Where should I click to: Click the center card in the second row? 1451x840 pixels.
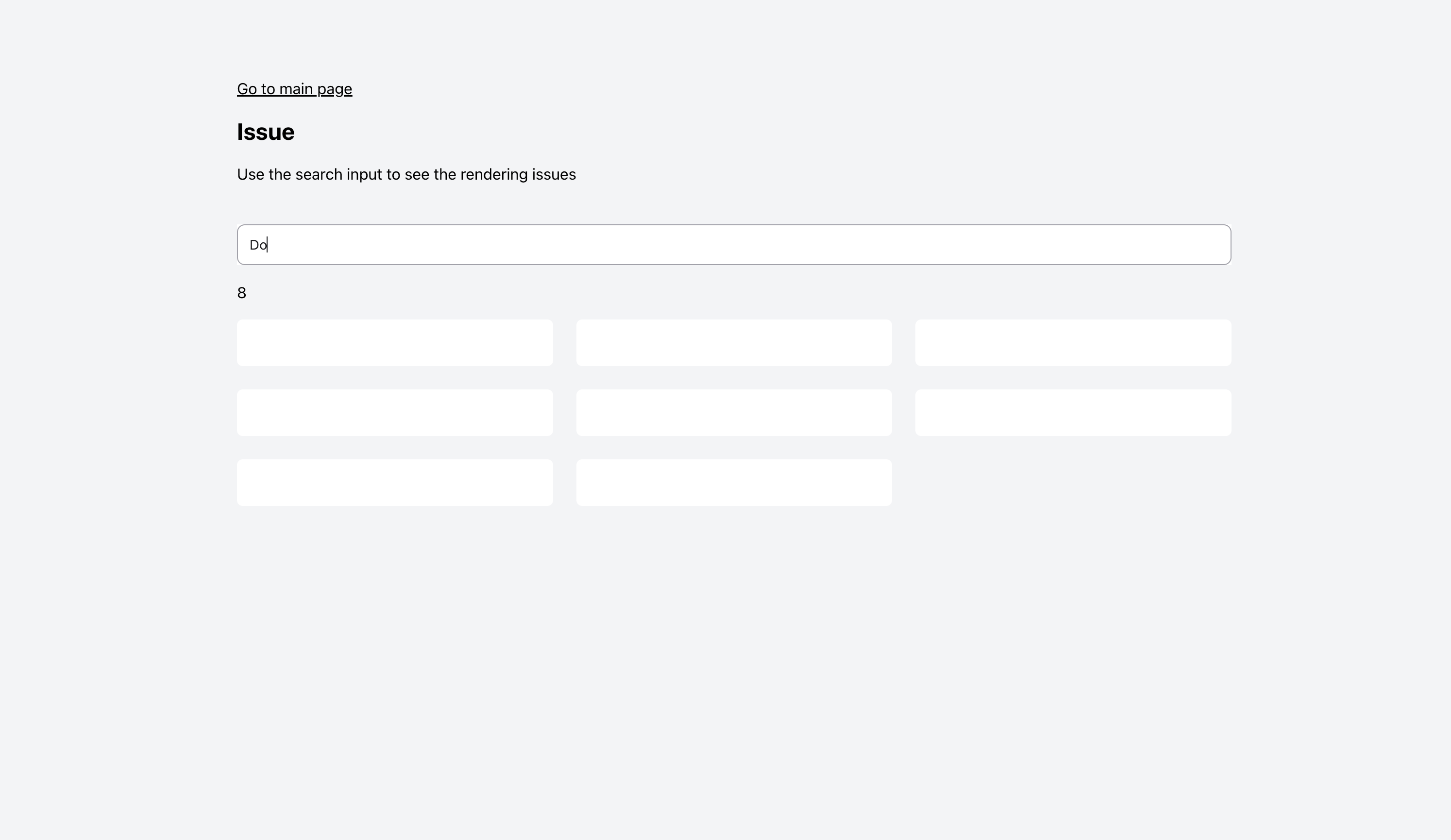tap(734, 412)
